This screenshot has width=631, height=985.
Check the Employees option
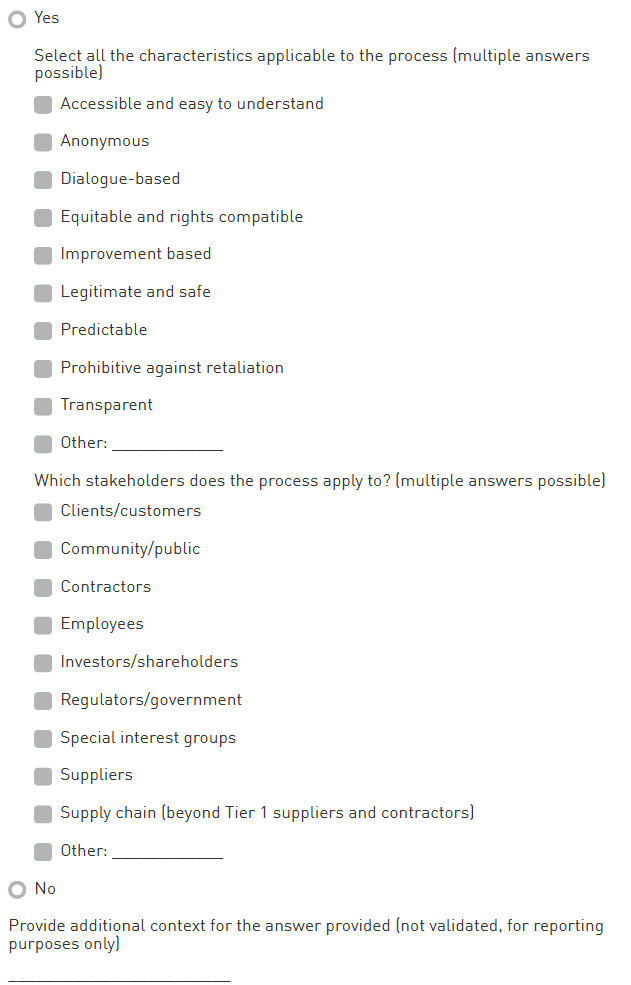pos(43,625)
